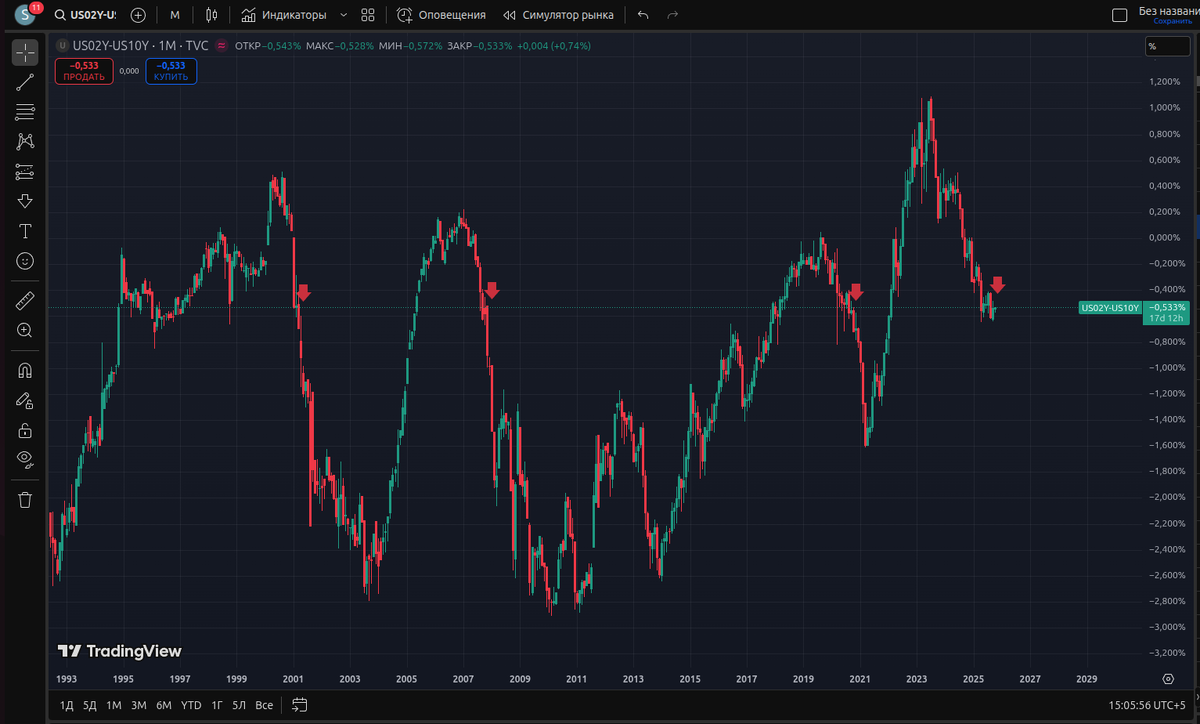Toggle stay in drawing mode
The height and width of the screenshot is (724, 1200).
(x=25, y=400)
